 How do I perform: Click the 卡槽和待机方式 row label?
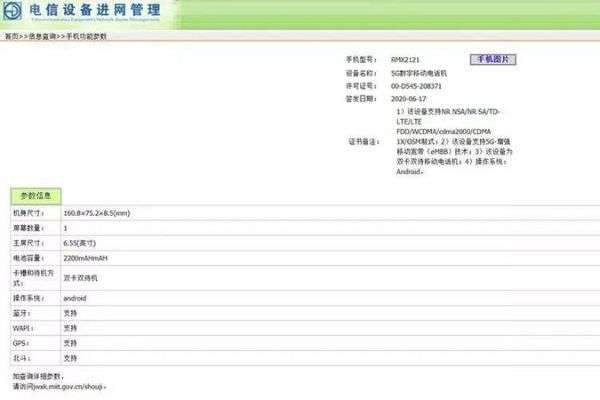point(33,278)
